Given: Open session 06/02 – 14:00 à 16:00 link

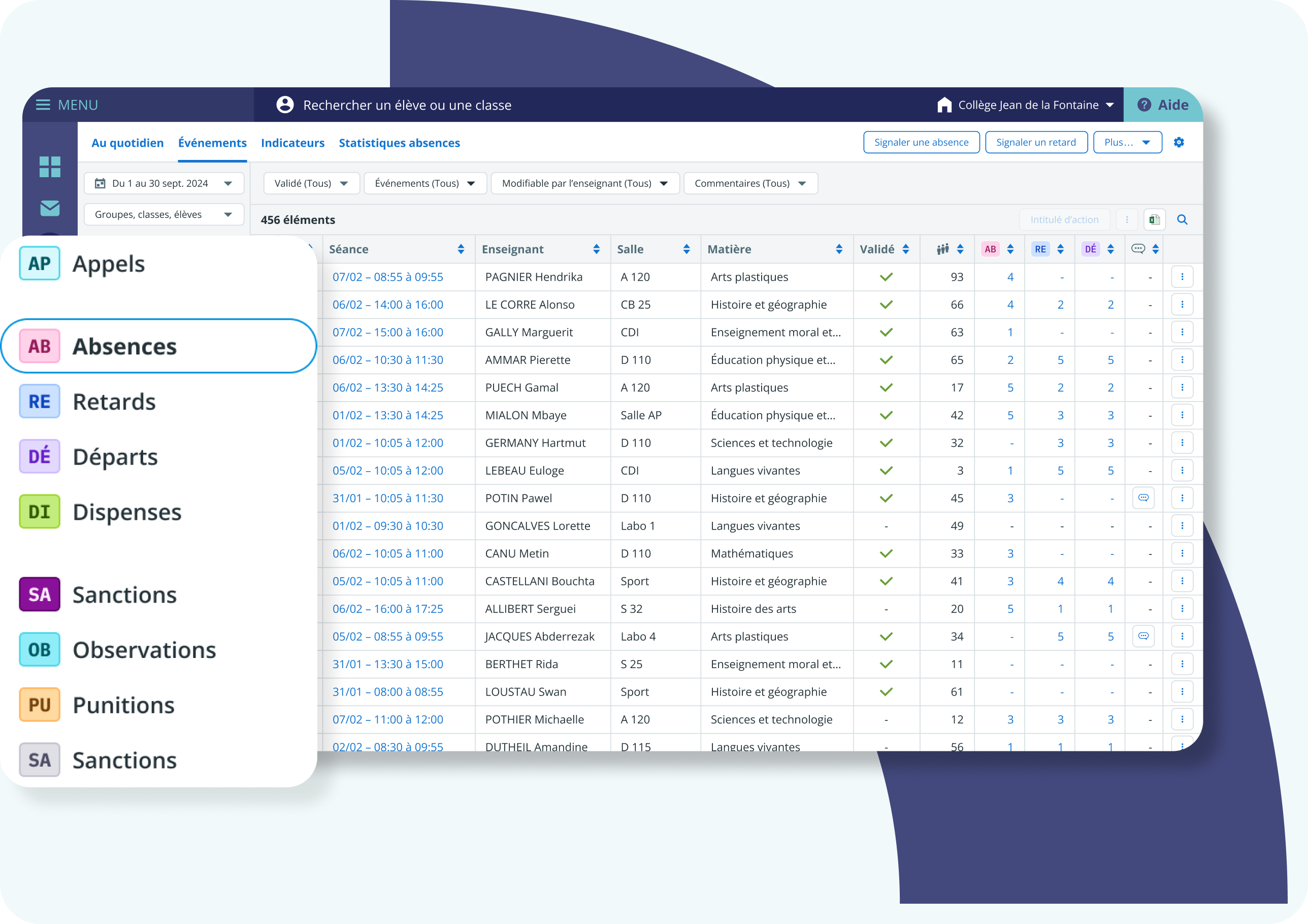Looking at the screenshot, I should [x=388, y=305].
